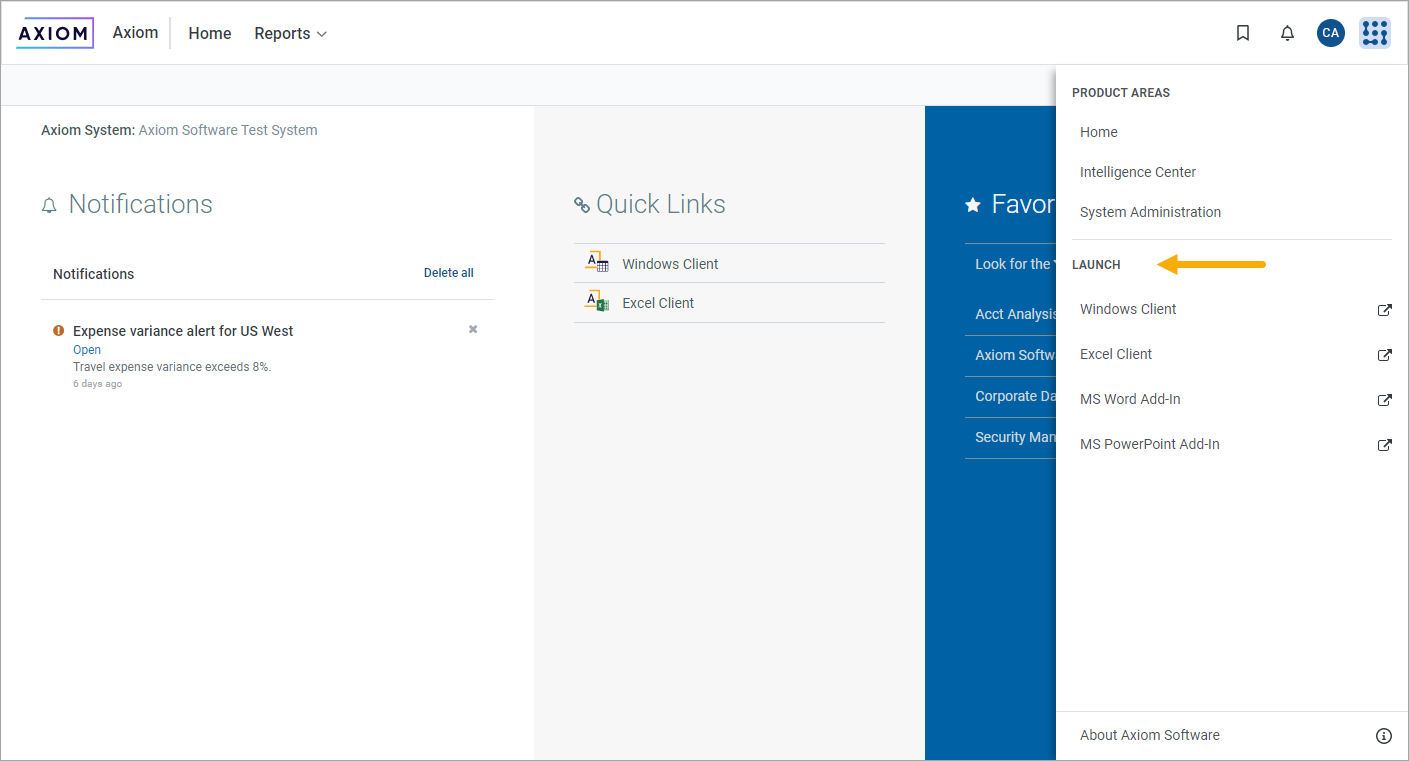The height and width of the screenshot is (761, 1409).
Task: Click the info icon next to About Axiom Software
Action: point(1383,735)
